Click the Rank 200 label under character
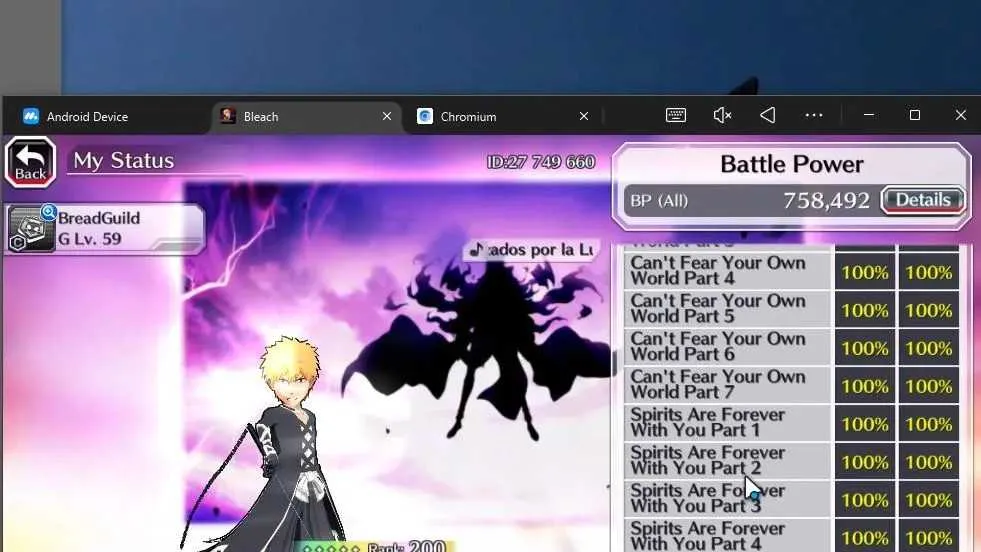Screen dimensions: 981x552 tap(407, 546)
